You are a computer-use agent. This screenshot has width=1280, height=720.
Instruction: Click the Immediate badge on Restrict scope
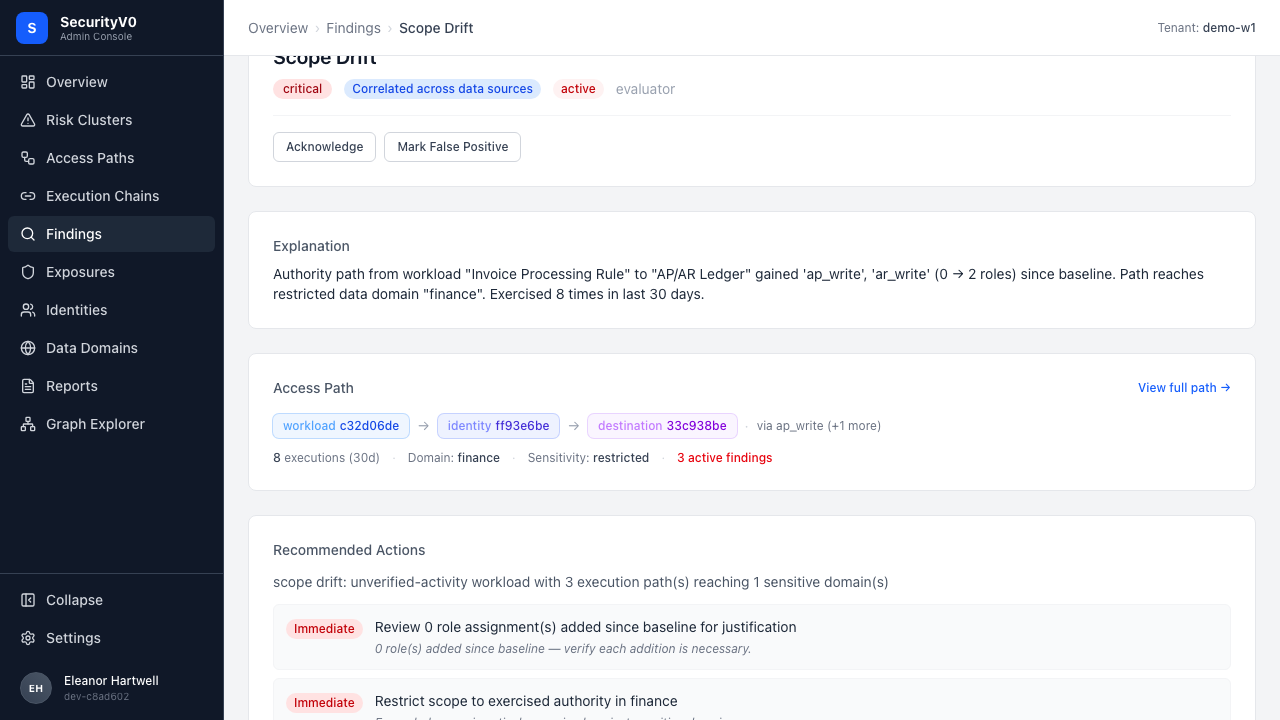coord(324,703)
